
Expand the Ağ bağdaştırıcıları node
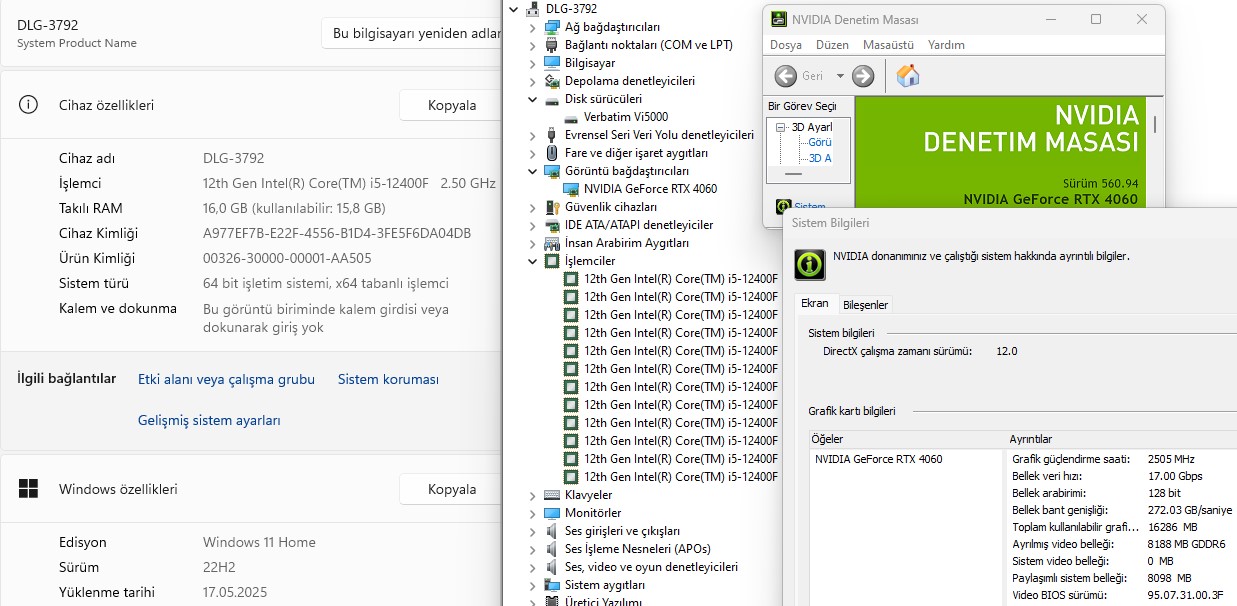[x=533, y=27]
